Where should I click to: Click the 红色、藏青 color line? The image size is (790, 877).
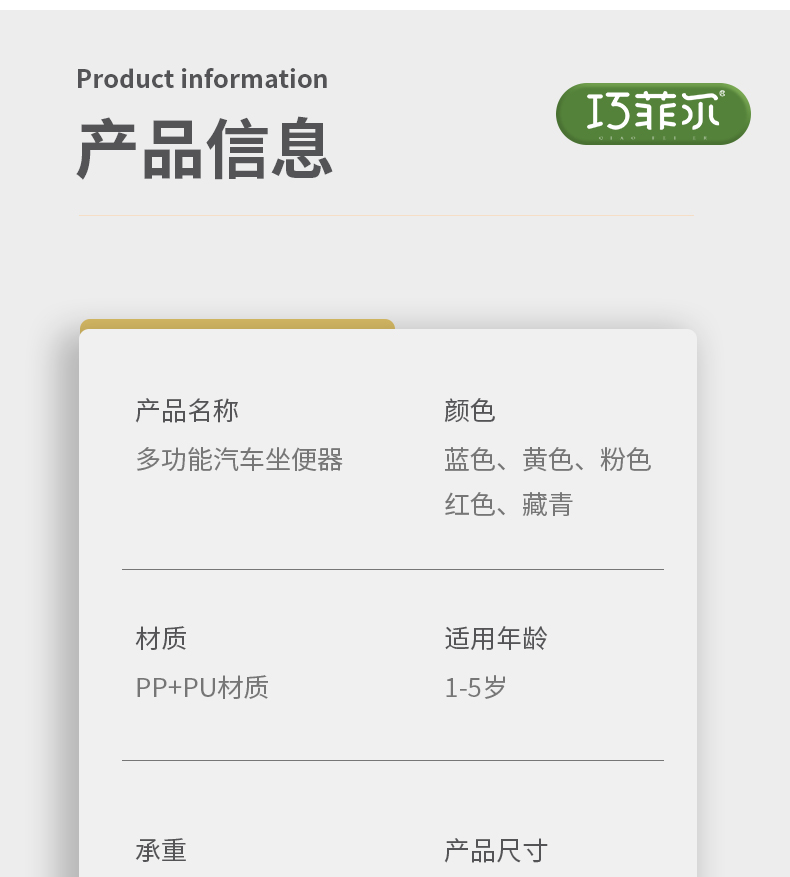(x=509, y=504)
